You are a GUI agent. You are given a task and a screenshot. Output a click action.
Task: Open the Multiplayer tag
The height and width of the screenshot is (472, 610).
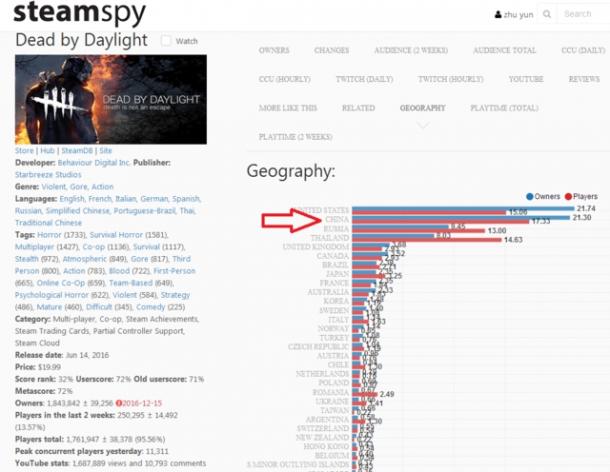pyautogui.click(x=35, y=247)
